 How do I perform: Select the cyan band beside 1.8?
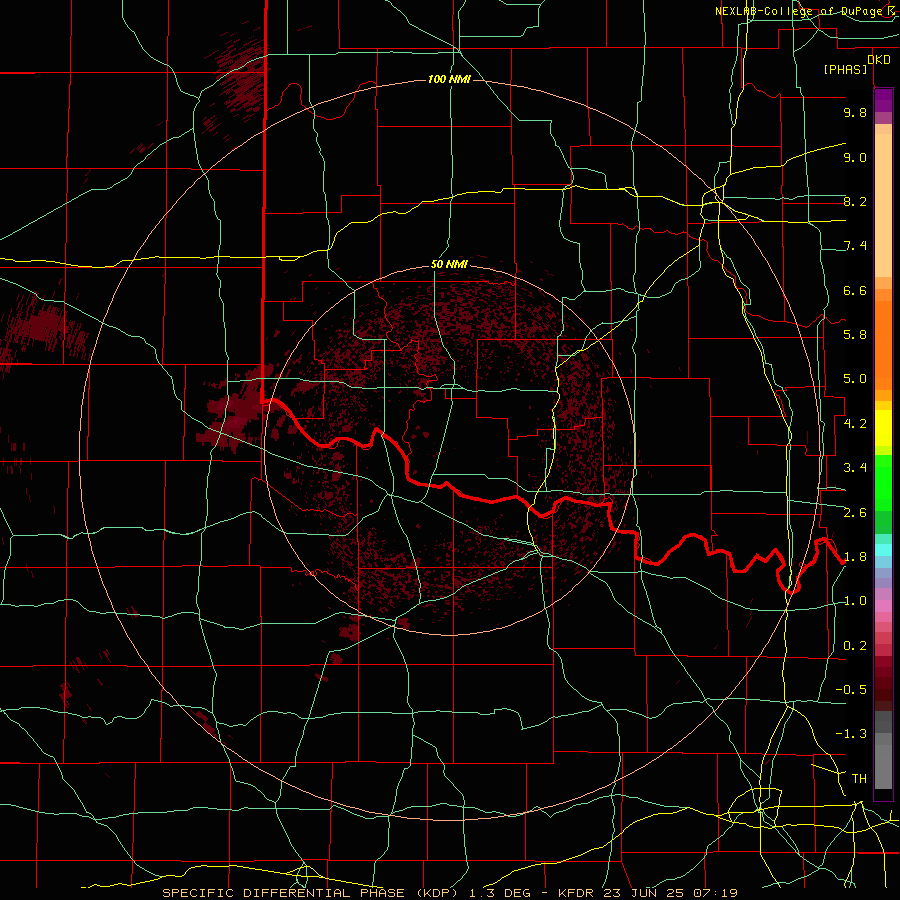click(883, 550)
